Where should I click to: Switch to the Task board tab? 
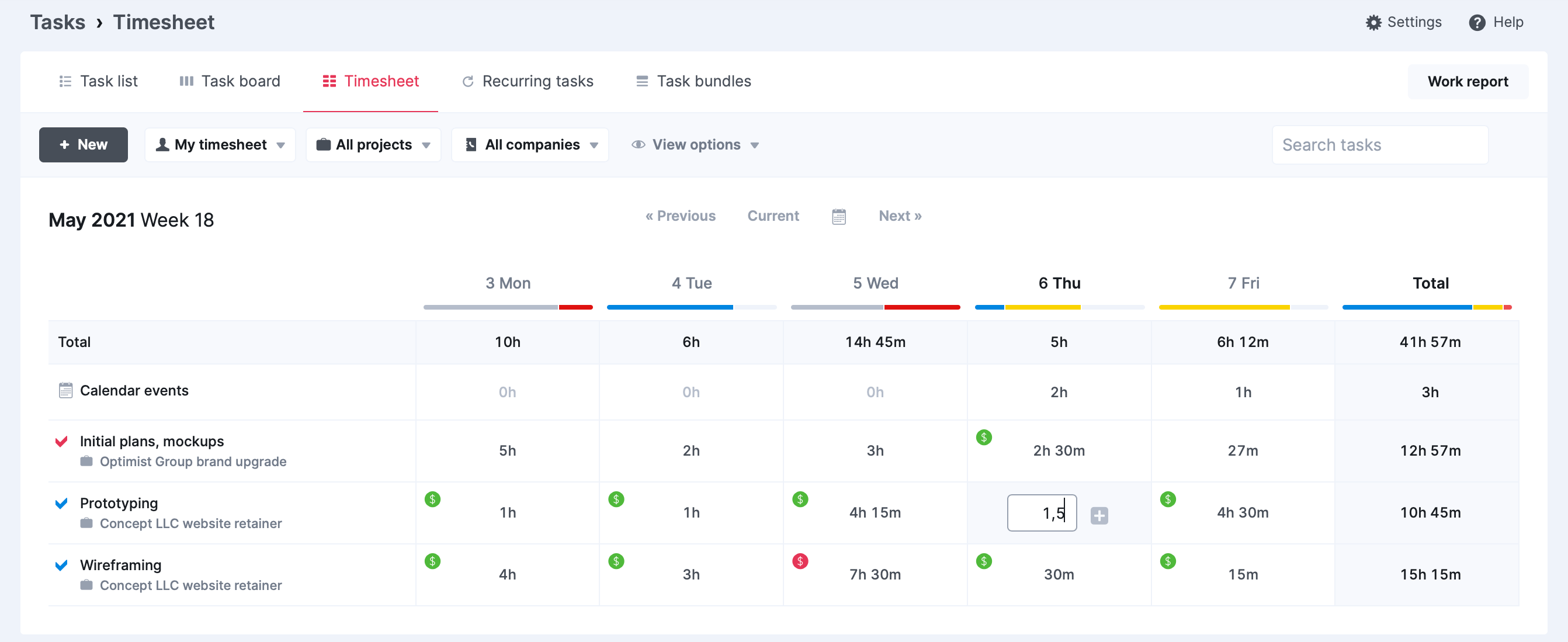click(229, 80)
